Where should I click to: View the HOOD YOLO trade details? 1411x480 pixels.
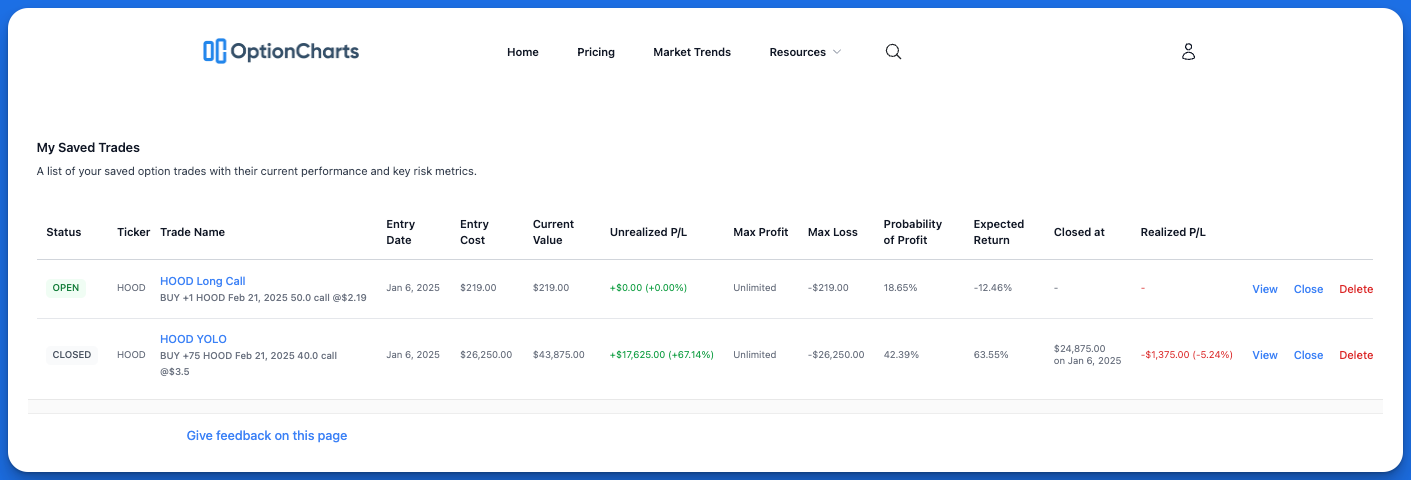(1264, 355)
